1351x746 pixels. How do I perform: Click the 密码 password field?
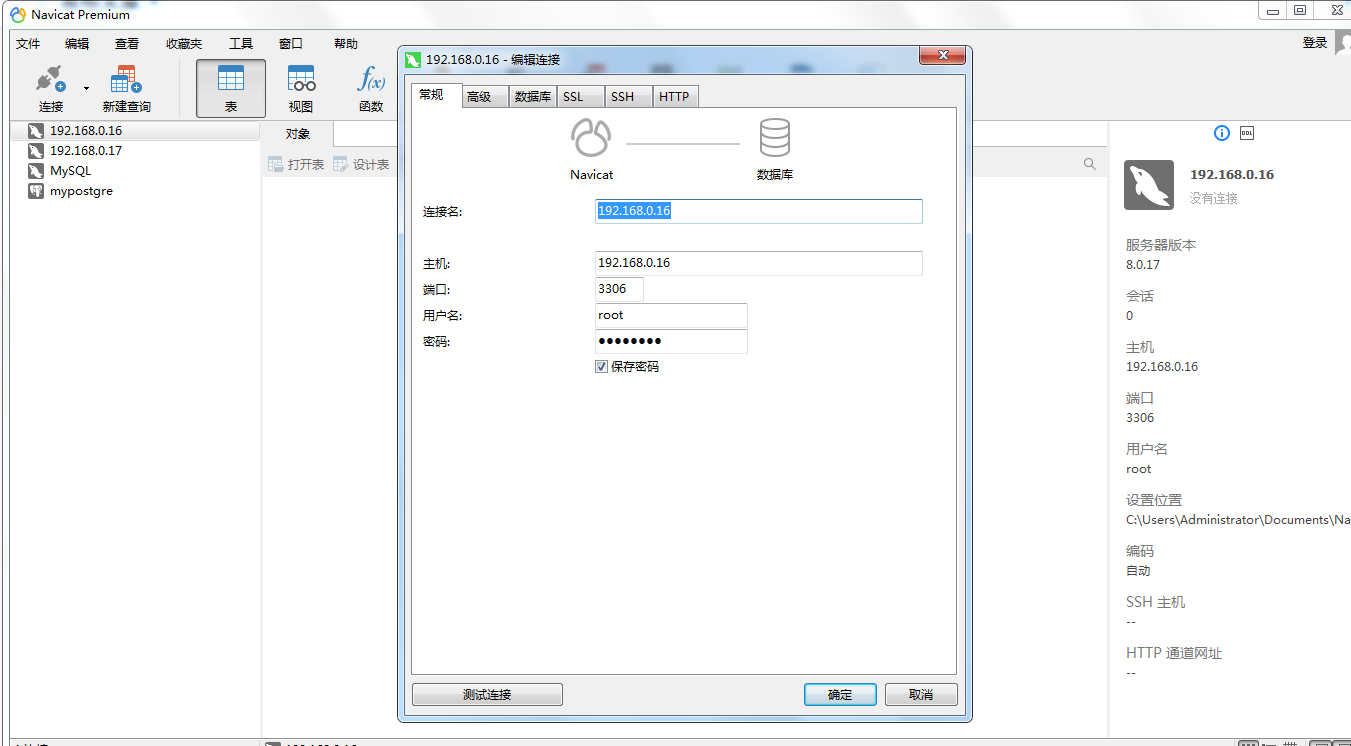tap(671, 341)
